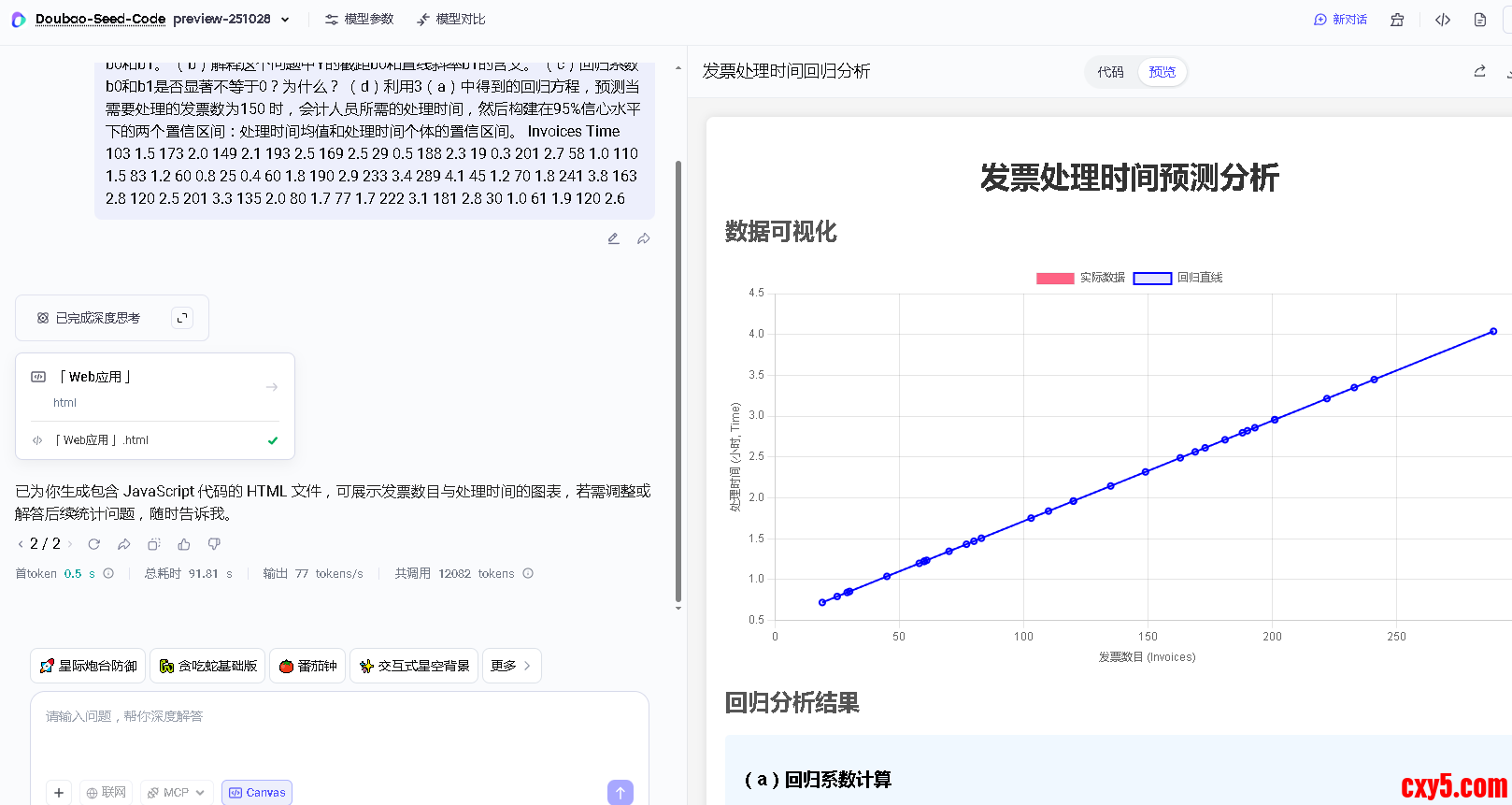
Task: Switch to the 代码 tab
Action: tap(1110, 72)
